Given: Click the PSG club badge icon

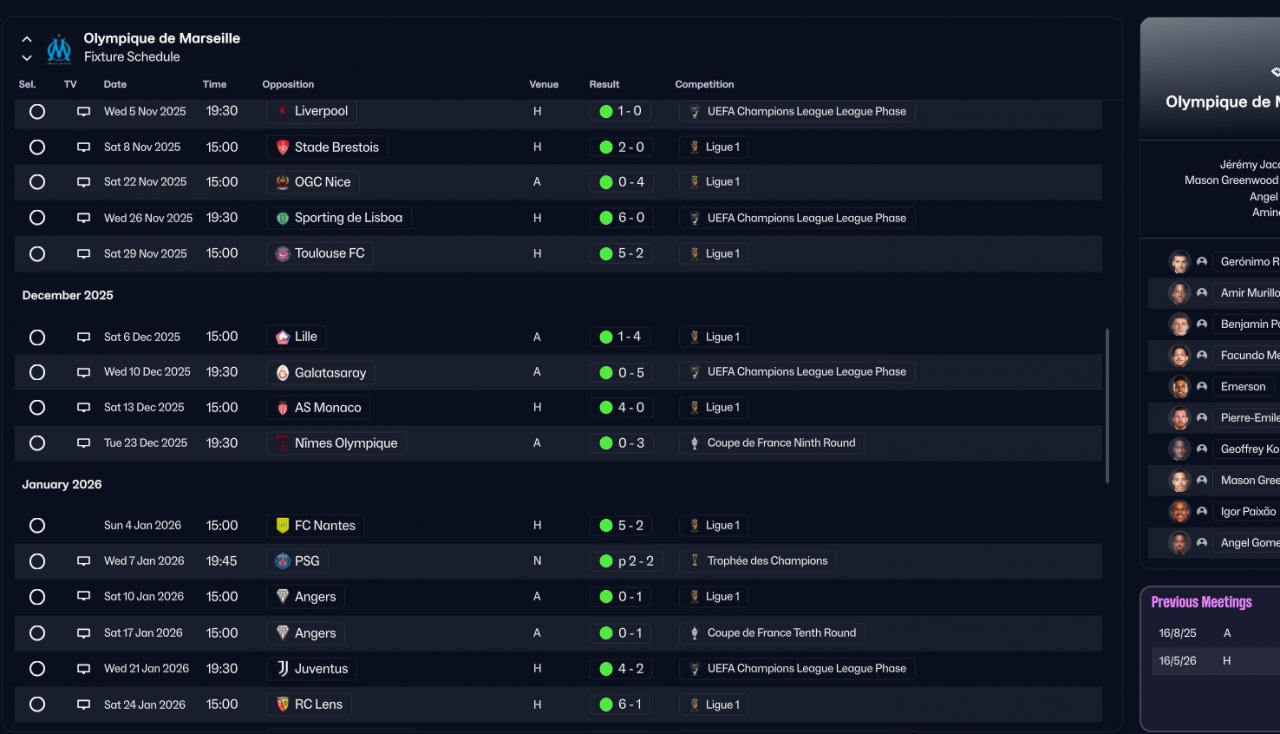Looking at the screenshot, I should point(283,561).
